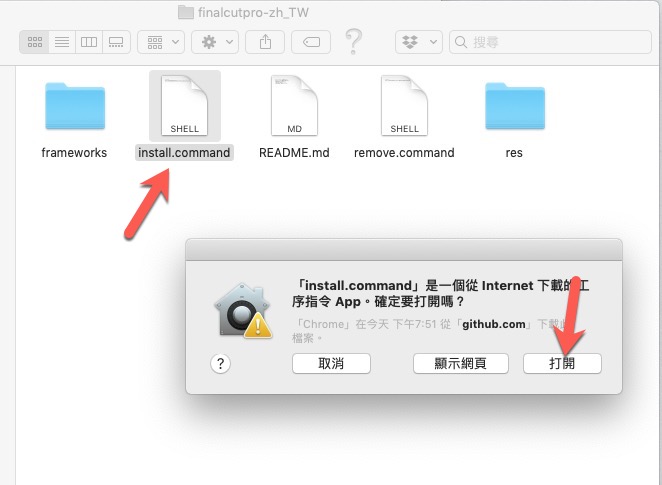662x485 pixels.
Task: Click the install.command file name label
Action: 184,153
